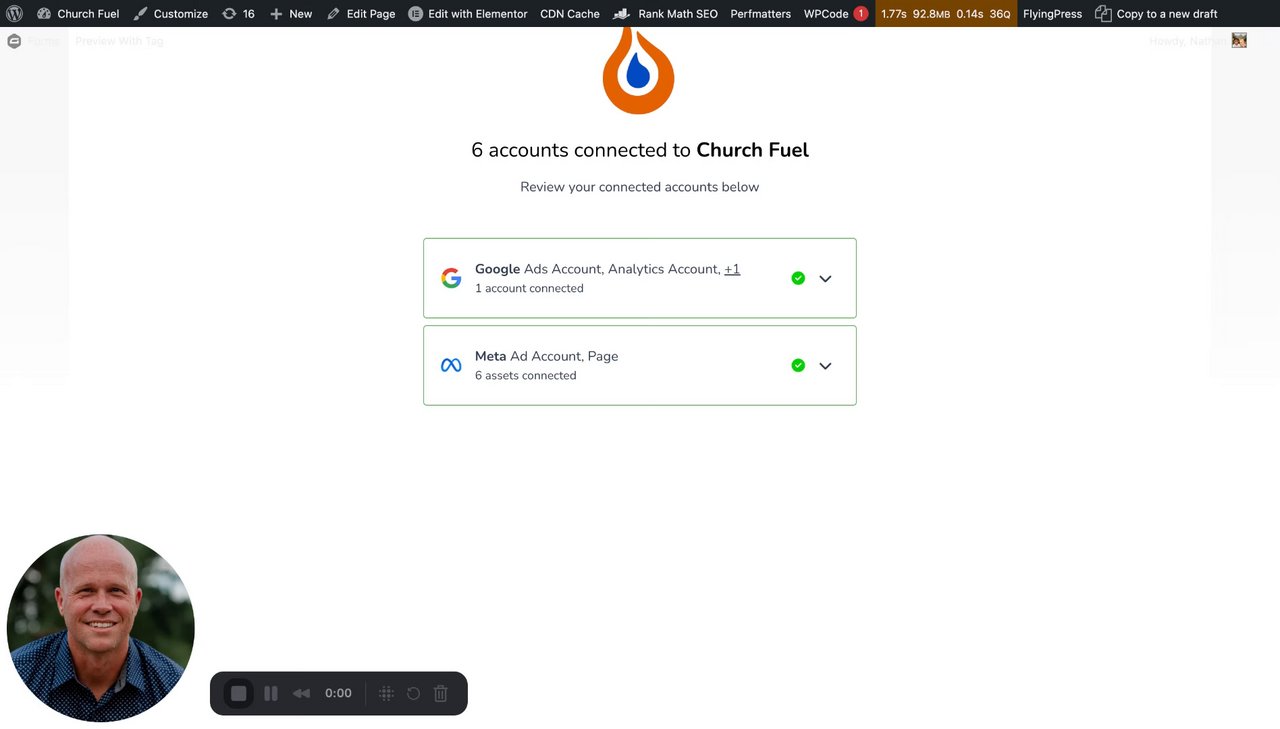Open the Perfmatters menu
This screenshot has width=1280, height=729.
pos(760,14)
